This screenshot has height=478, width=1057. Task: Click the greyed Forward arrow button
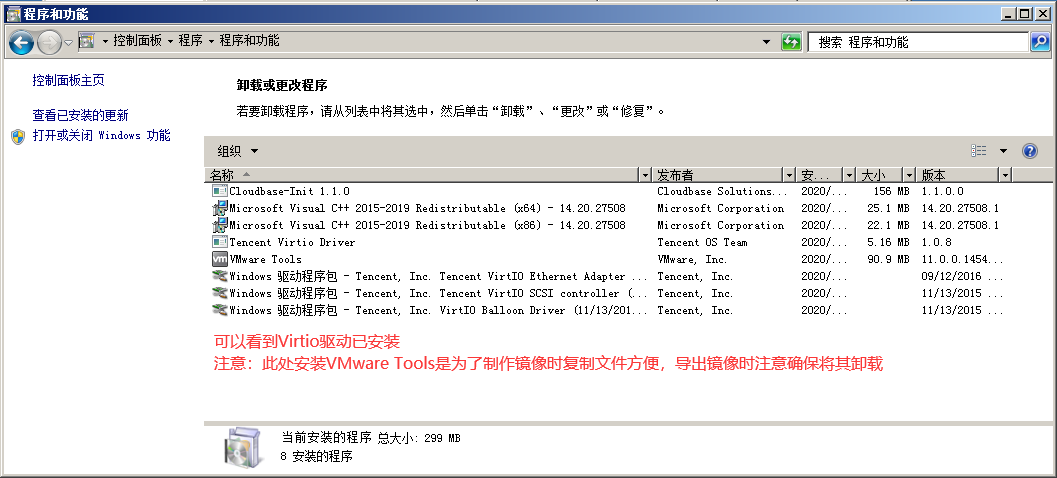click(x=49, y=43)
